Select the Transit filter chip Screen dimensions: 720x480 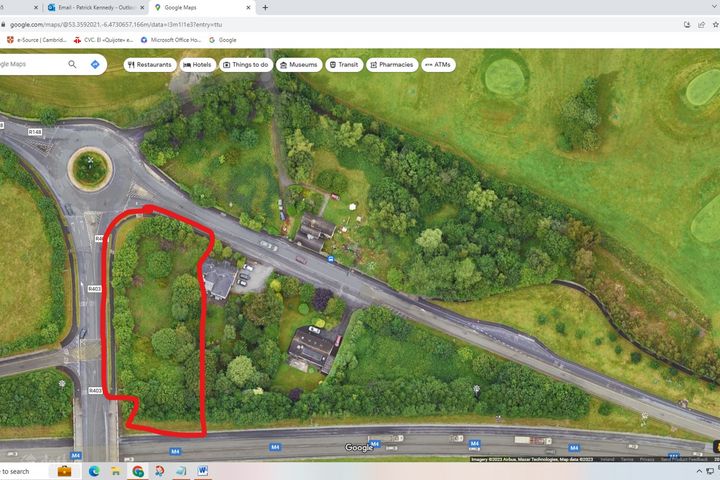(x=344, y=64)
